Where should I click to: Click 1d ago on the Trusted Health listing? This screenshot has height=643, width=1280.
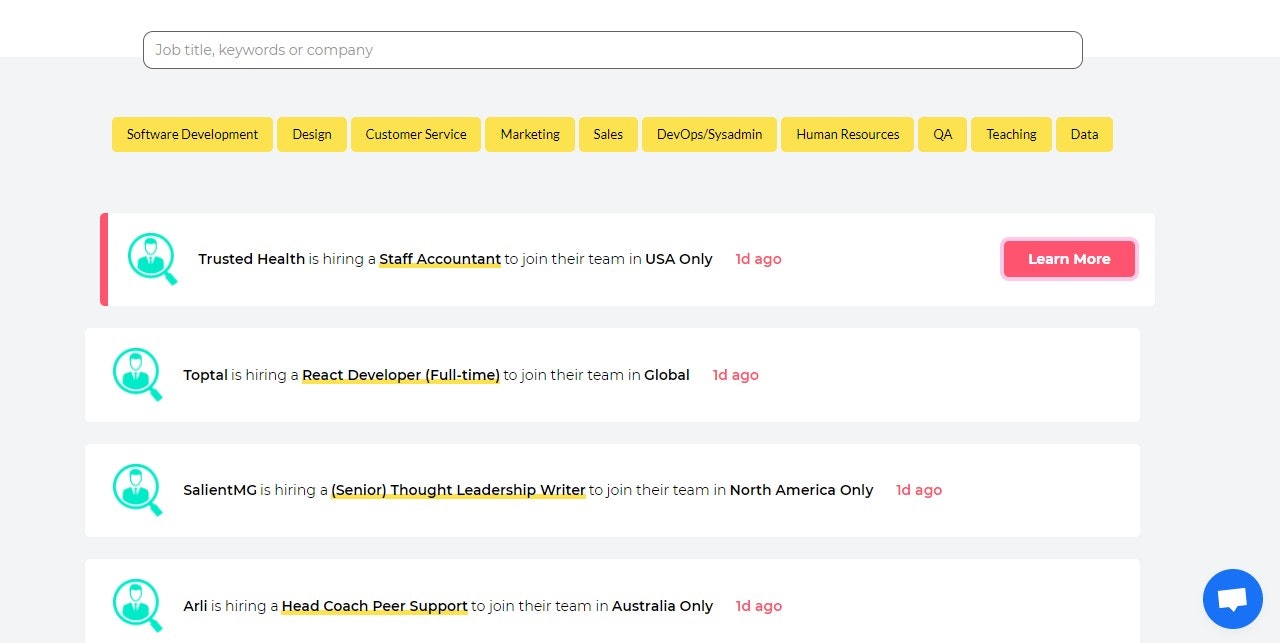click(x=759, y=259)
